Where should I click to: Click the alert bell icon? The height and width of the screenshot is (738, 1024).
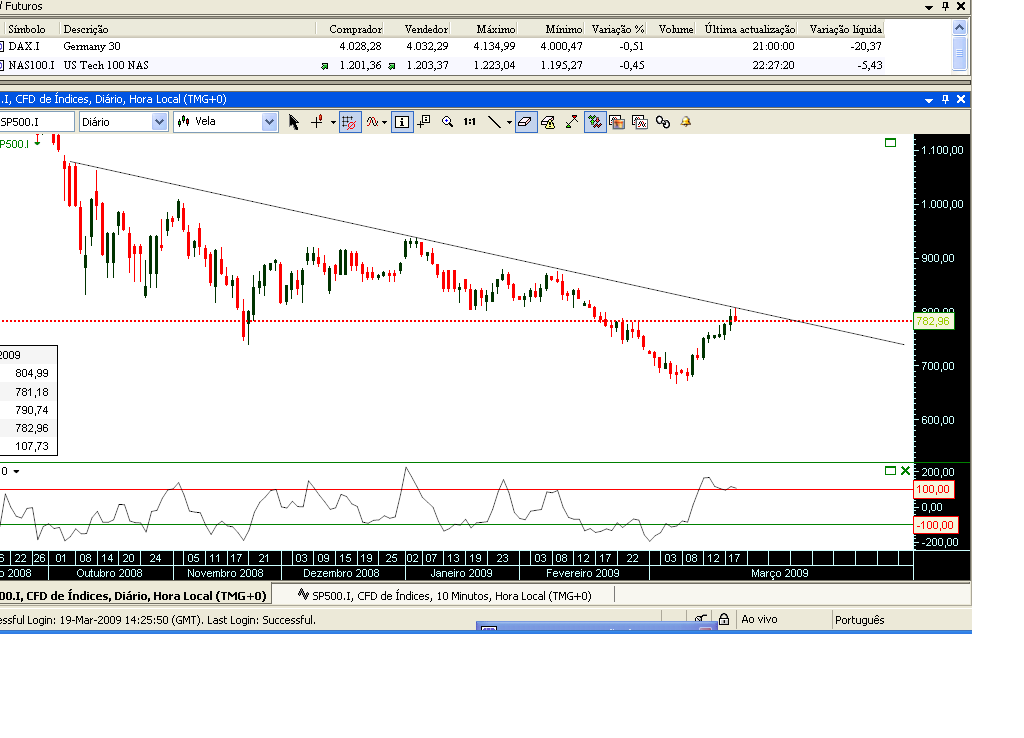[x=686, y=122]
